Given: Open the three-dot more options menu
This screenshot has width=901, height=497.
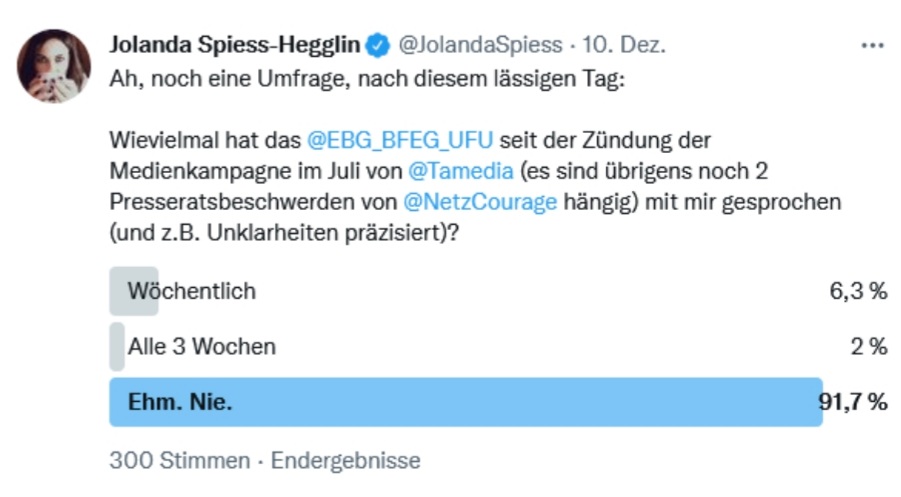Looking at the screenshot, I should tap(872, 45).
